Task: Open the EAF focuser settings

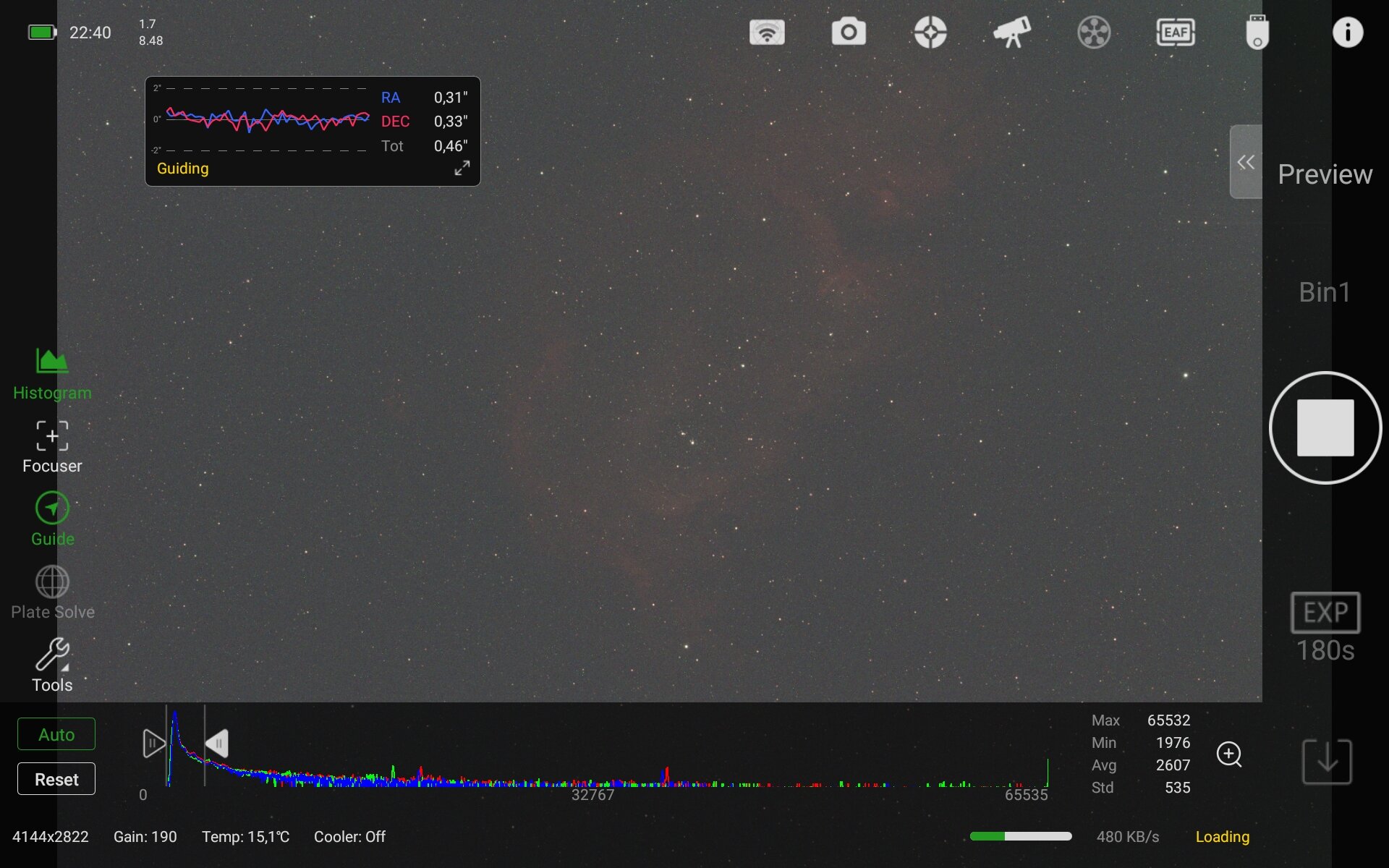Action: [1176, 33]
